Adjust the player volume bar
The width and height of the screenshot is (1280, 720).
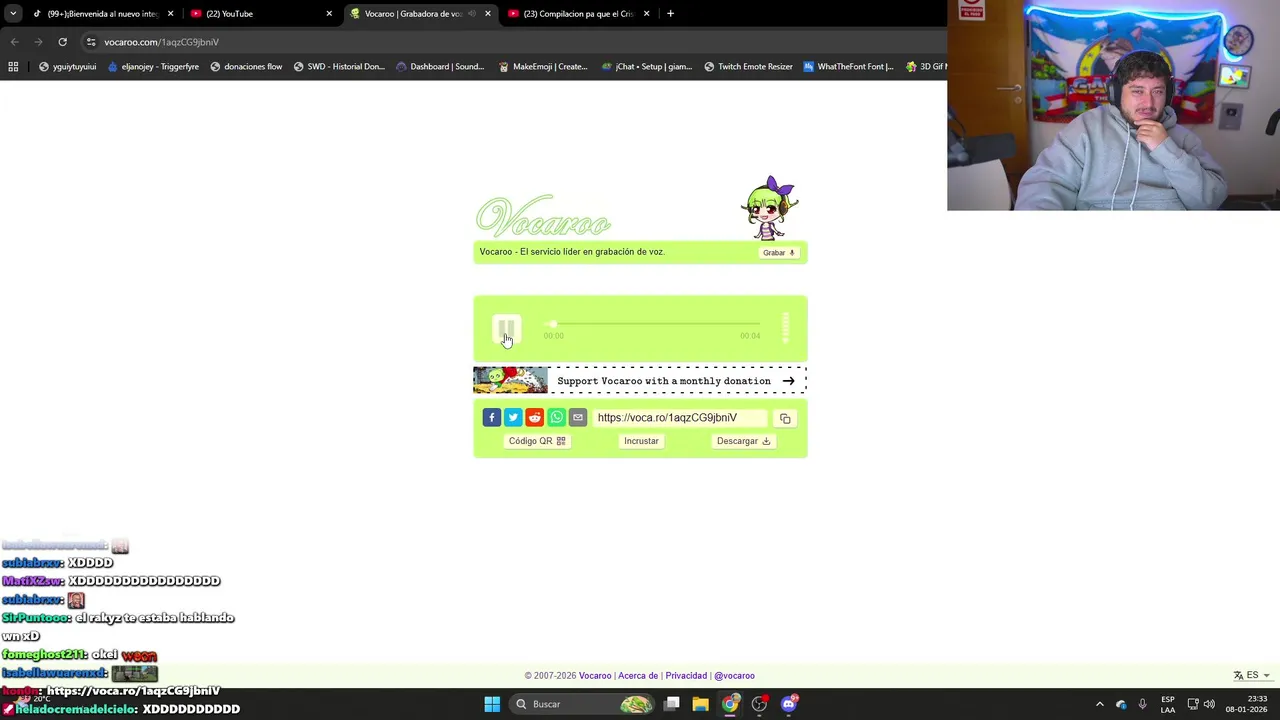click(x=786, y=328)
